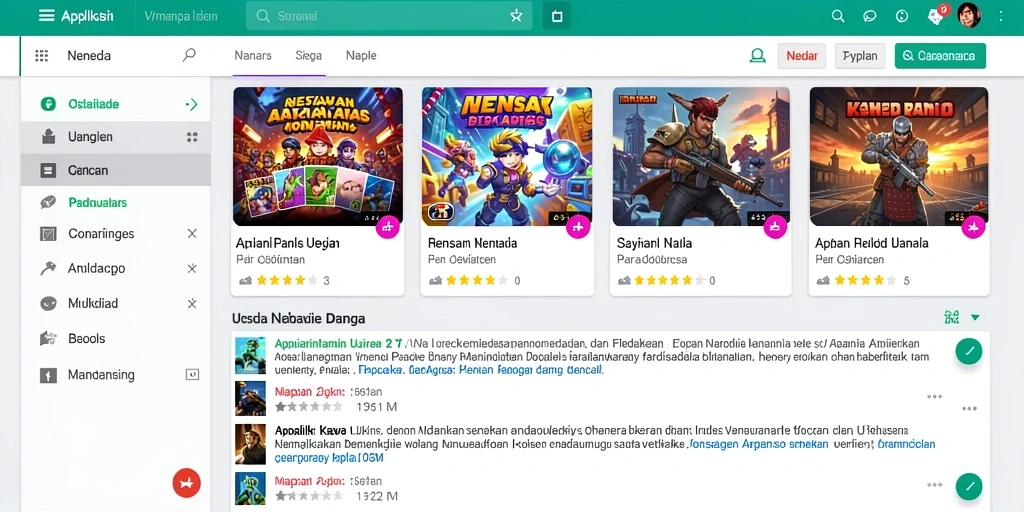Open the chat bubble icon in header
Screen dimensions: 1024x512
point(869,16)
